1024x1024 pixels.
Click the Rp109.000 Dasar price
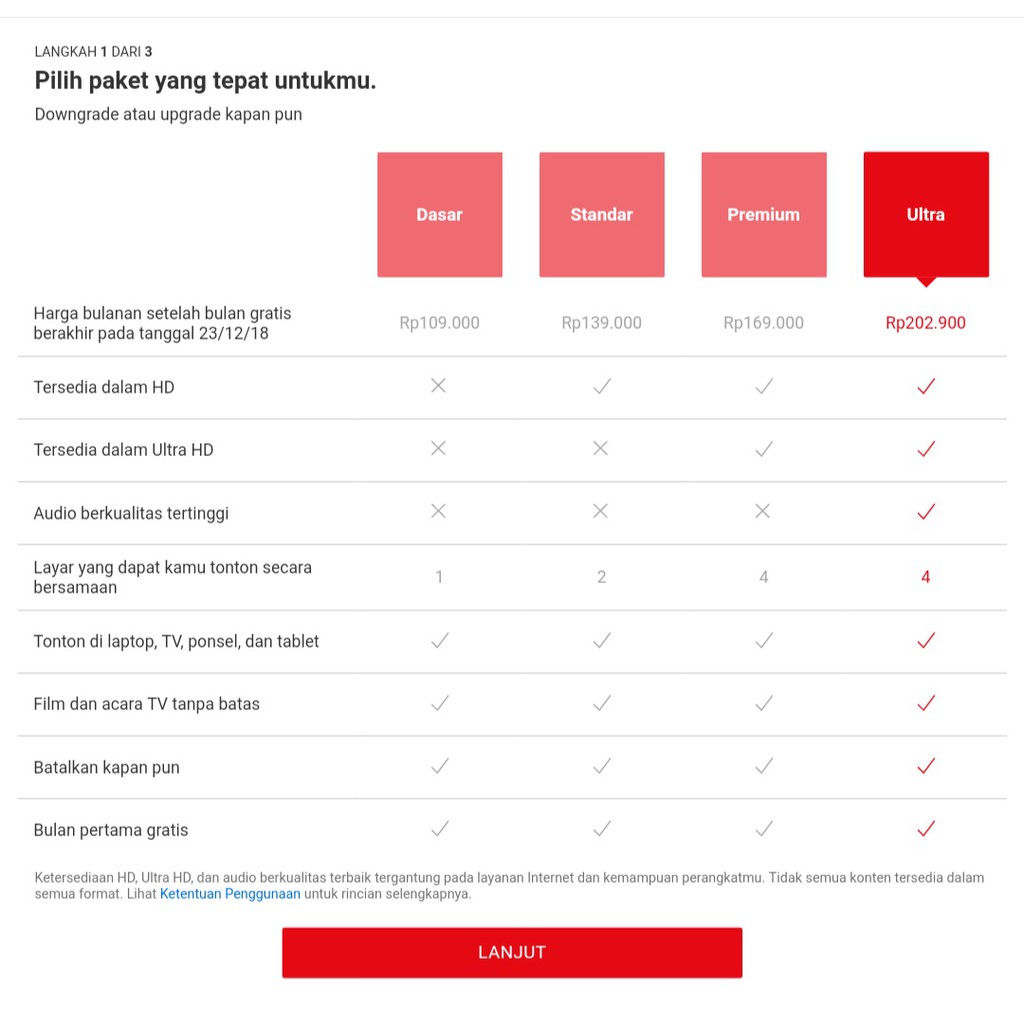click(x=440, y=323)
